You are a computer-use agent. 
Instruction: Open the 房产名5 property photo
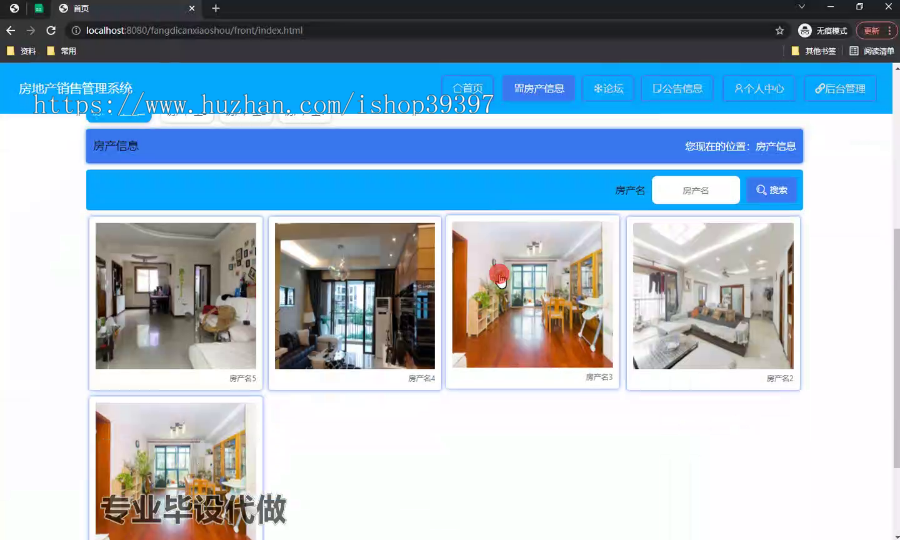point(176,296)
